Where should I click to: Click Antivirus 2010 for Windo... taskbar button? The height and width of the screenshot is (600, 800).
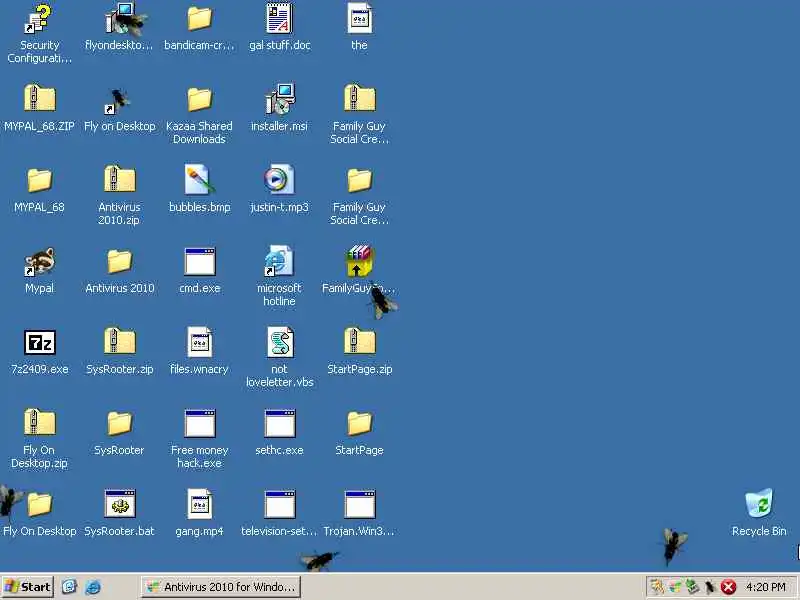point(220,587)
